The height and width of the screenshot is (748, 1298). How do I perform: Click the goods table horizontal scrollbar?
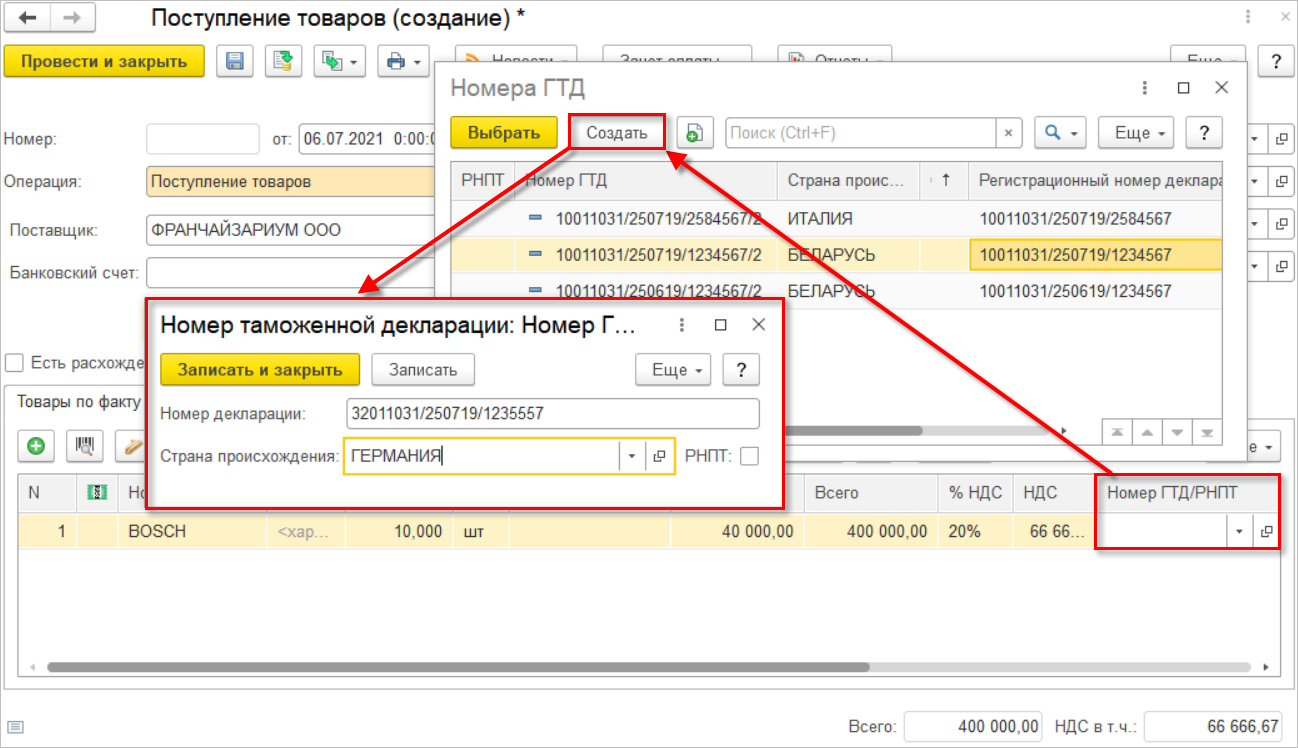click(458, 666)
